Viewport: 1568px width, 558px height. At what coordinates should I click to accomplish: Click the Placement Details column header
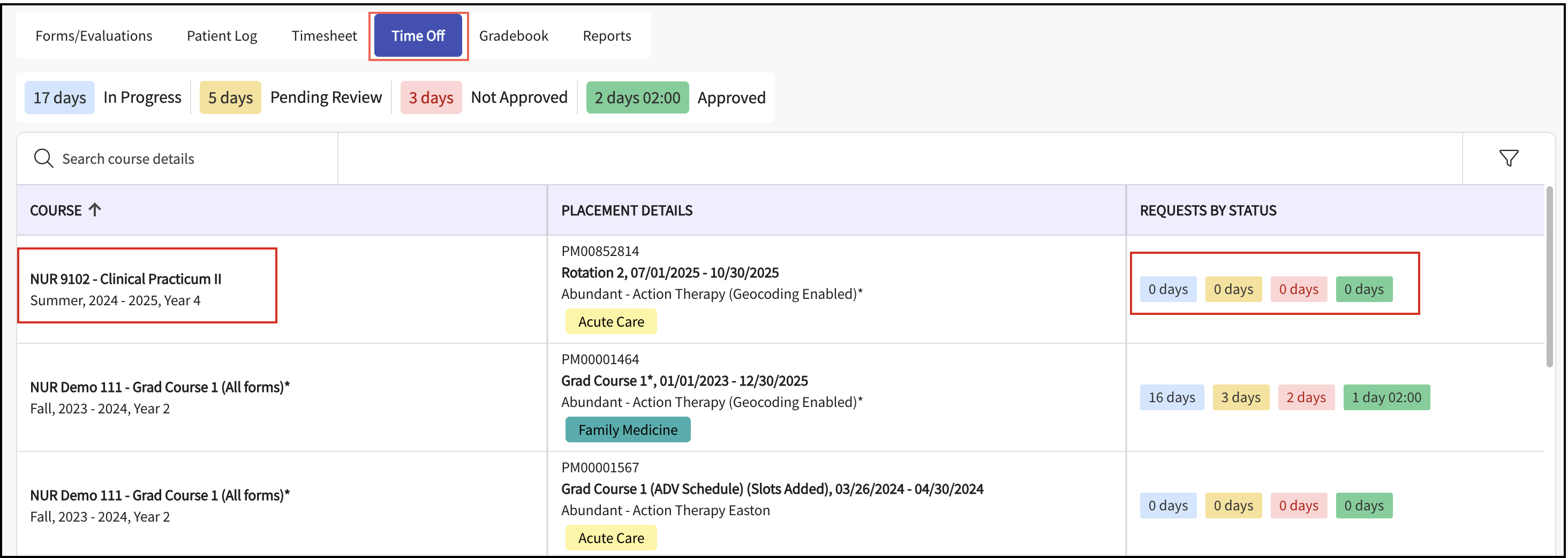[627, 210]
